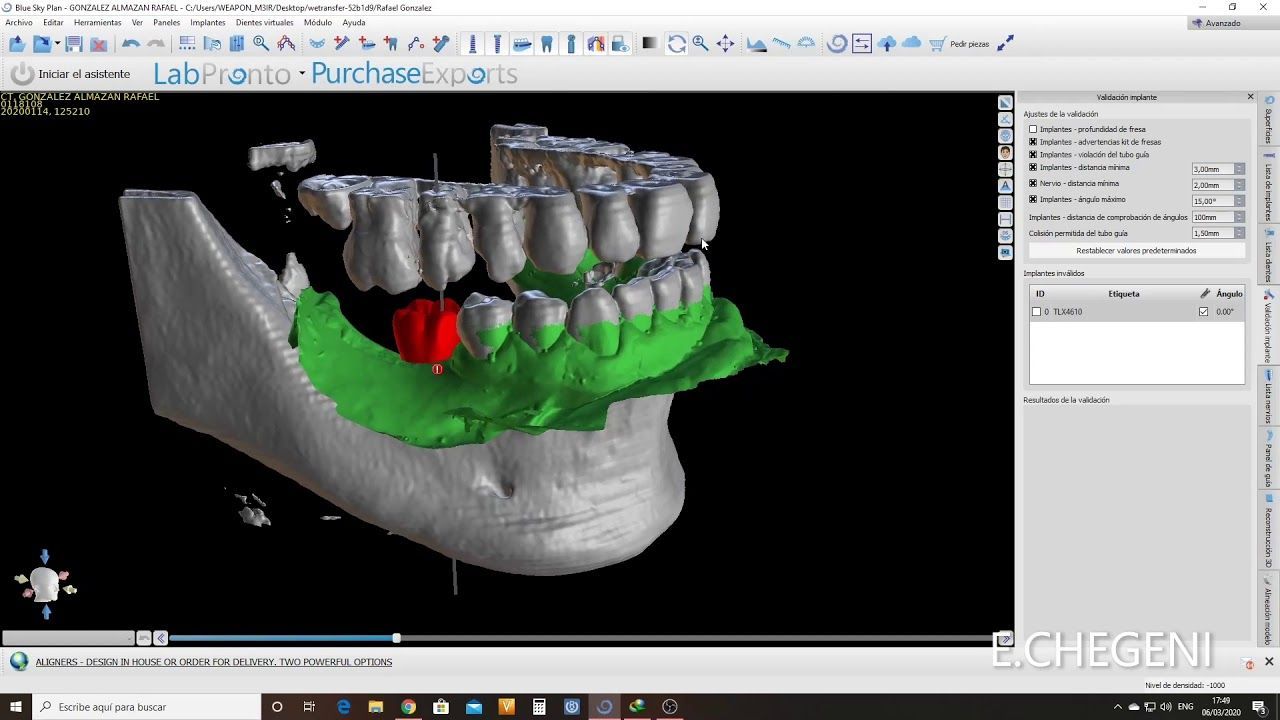This screenshot has height=720, width=1280.
Task: Click Restablecer valores predeterminados button
Action: coord(1136,251)
